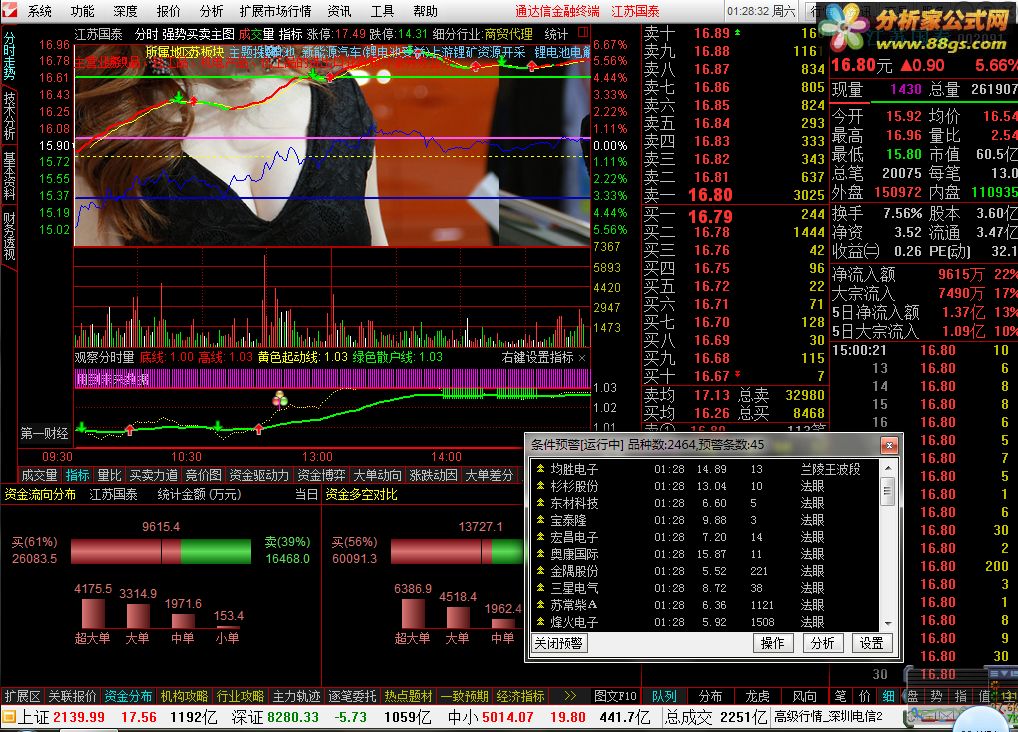The image size is (1018, 732).
Task: Click the up-arrow icon beside 东材科技 alert
Action: point(540,503)
